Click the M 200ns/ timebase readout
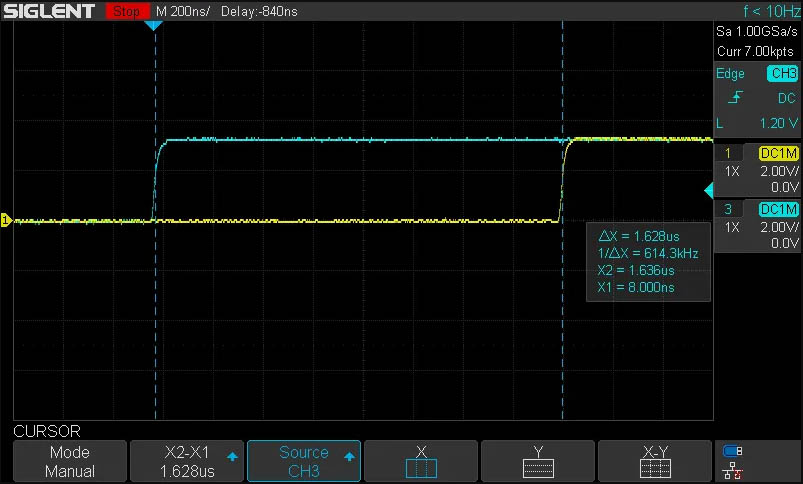This screenshot has height=484, width=803. [x=183, y=11]
